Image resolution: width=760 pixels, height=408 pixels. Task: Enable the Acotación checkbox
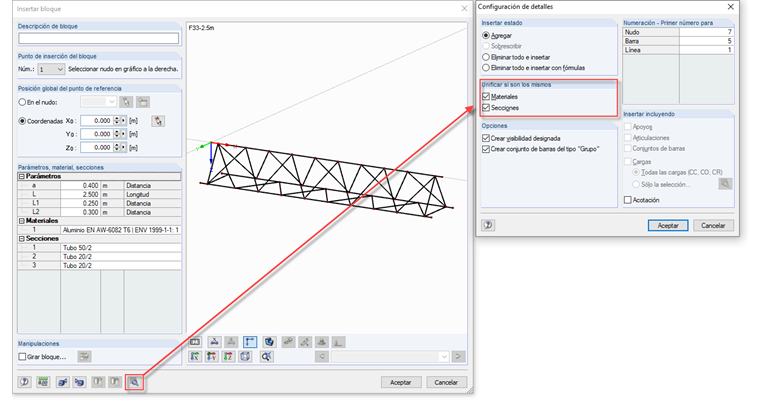click(x=628, y=200)
